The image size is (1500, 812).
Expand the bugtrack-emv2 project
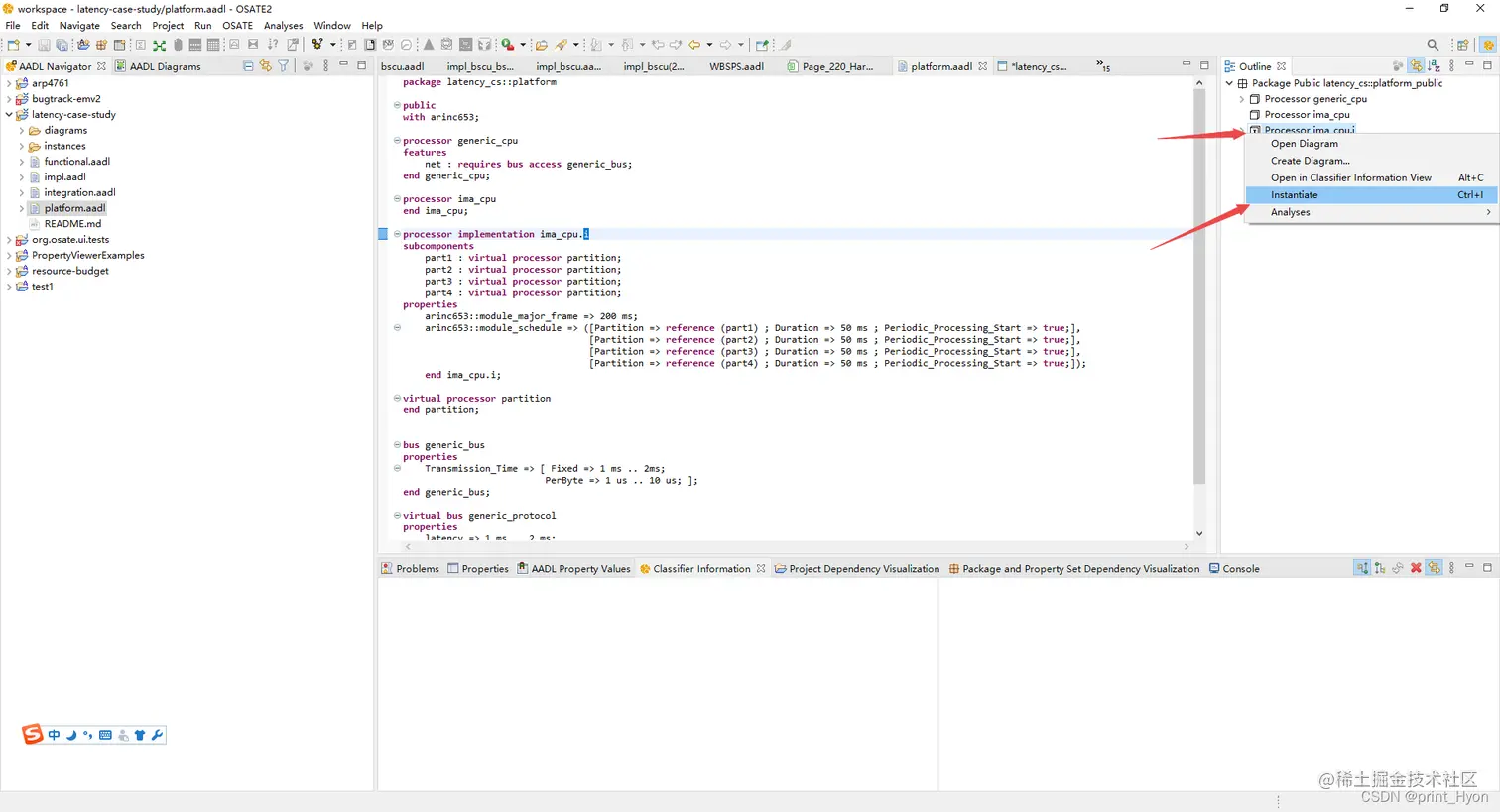click(9, 99)
